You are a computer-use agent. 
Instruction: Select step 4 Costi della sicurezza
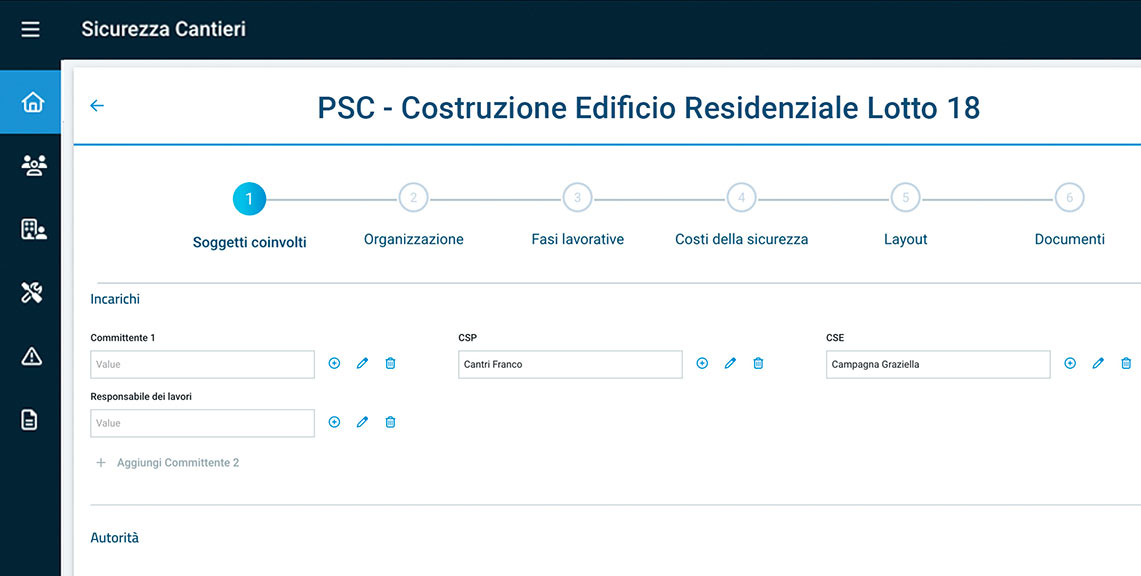(x=742, y=197)
